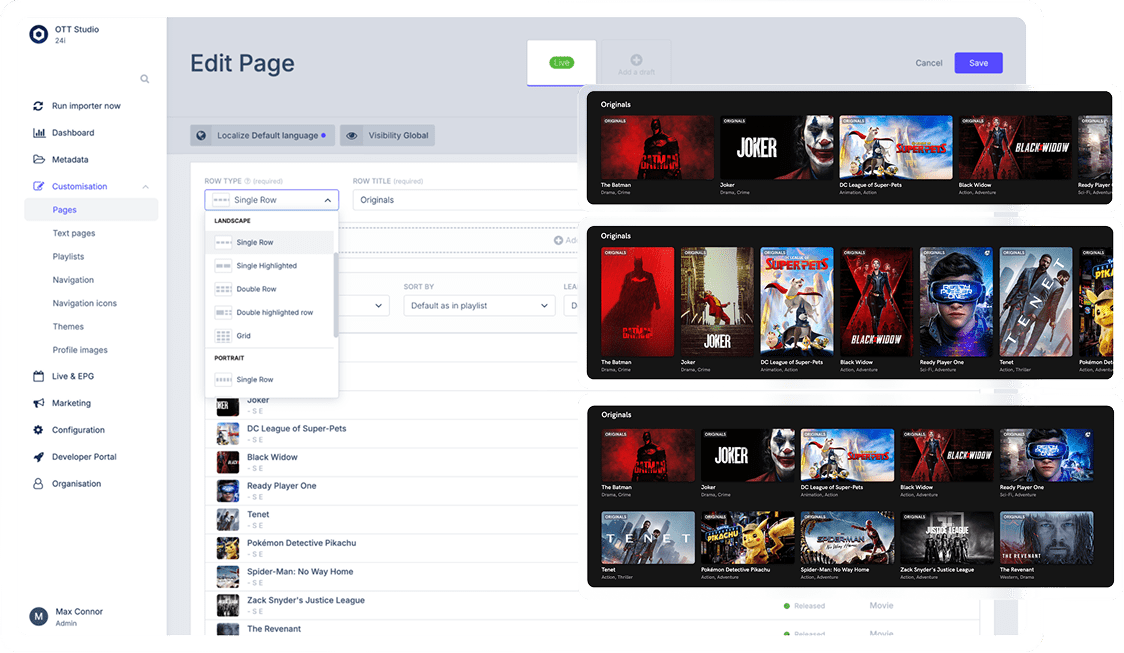Click the Live & EPG calendar icon
The image size is (1124, 653).
tap(39, 376)
